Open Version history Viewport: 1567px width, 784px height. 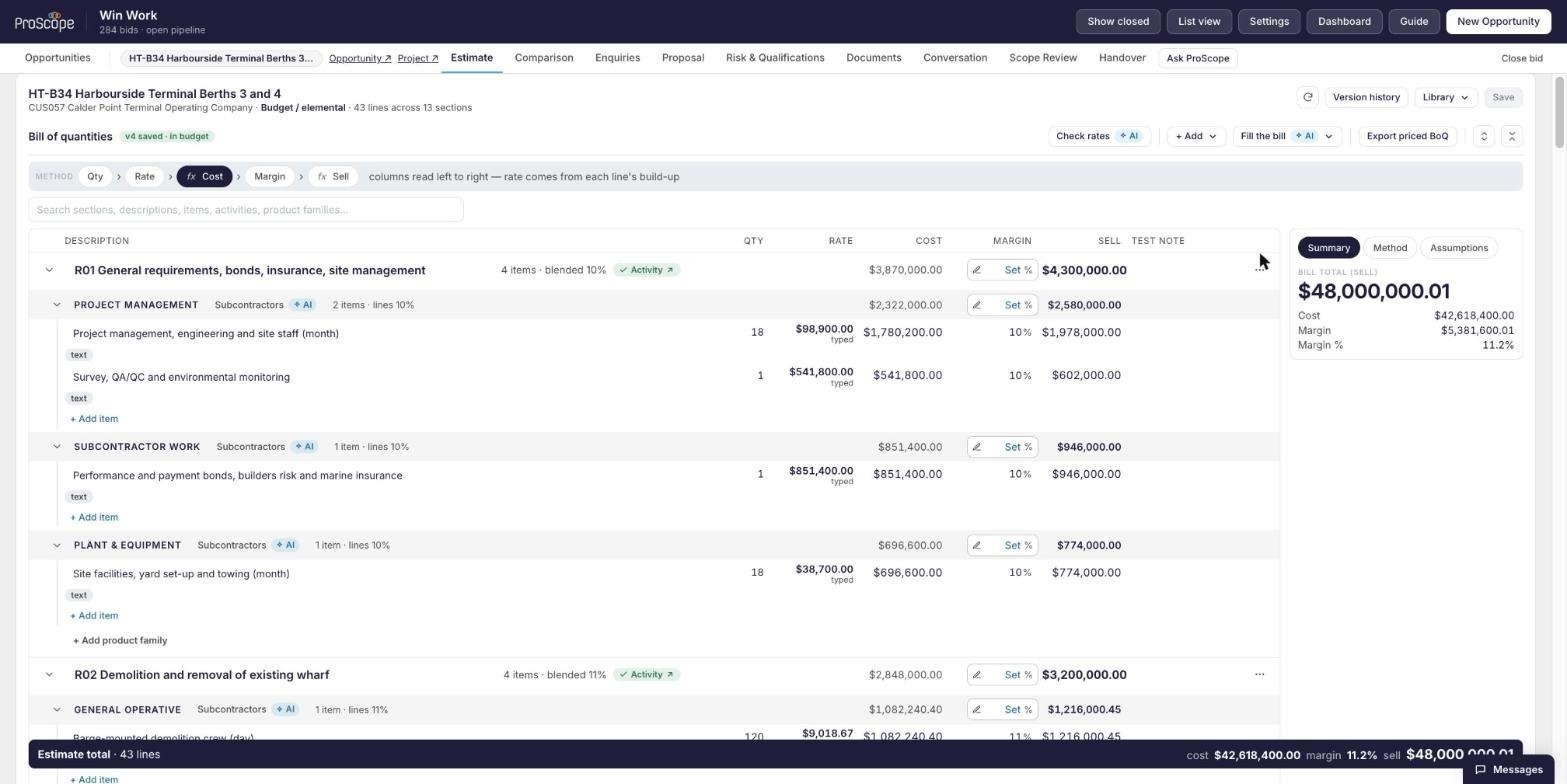click(x=1366, y=97)
